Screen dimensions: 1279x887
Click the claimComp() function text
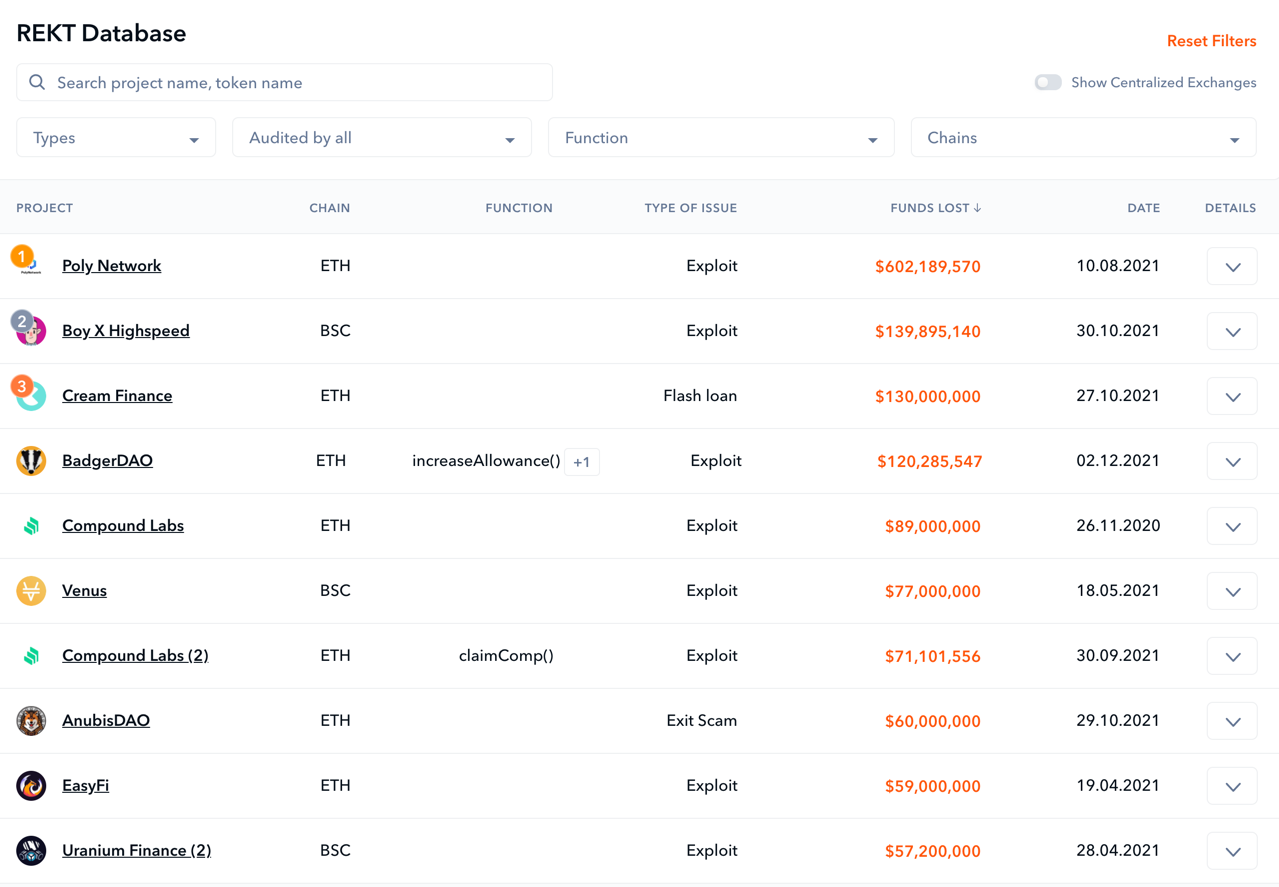point(506,656)
